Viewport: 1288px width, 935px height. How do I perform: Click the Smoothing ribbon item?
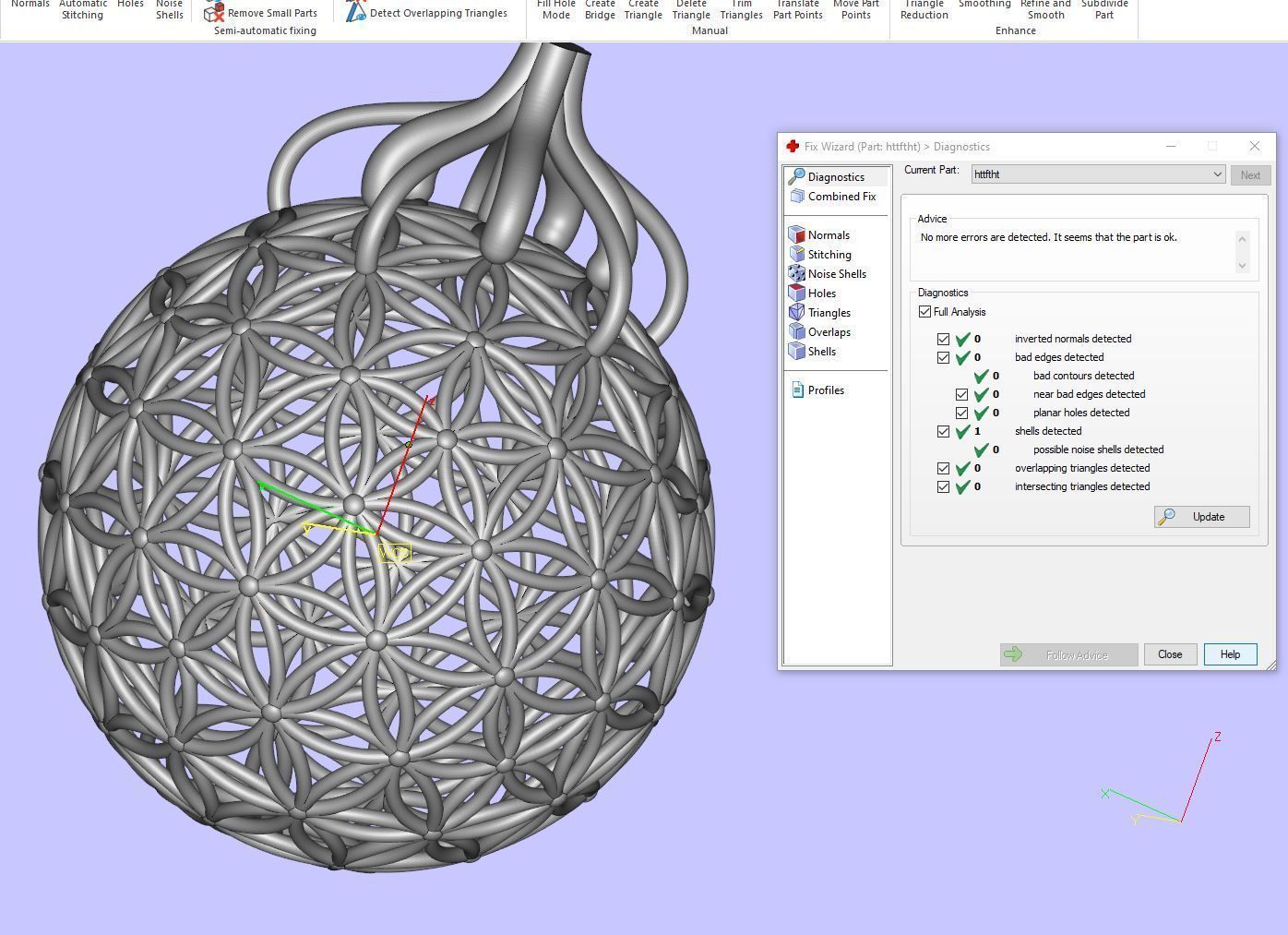coord(984,6)
